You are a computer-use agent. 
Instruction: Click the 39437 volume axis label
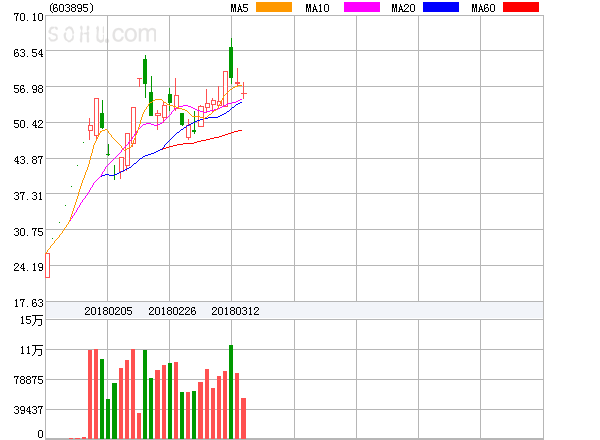pyautogui.click(x=28, y=410)
